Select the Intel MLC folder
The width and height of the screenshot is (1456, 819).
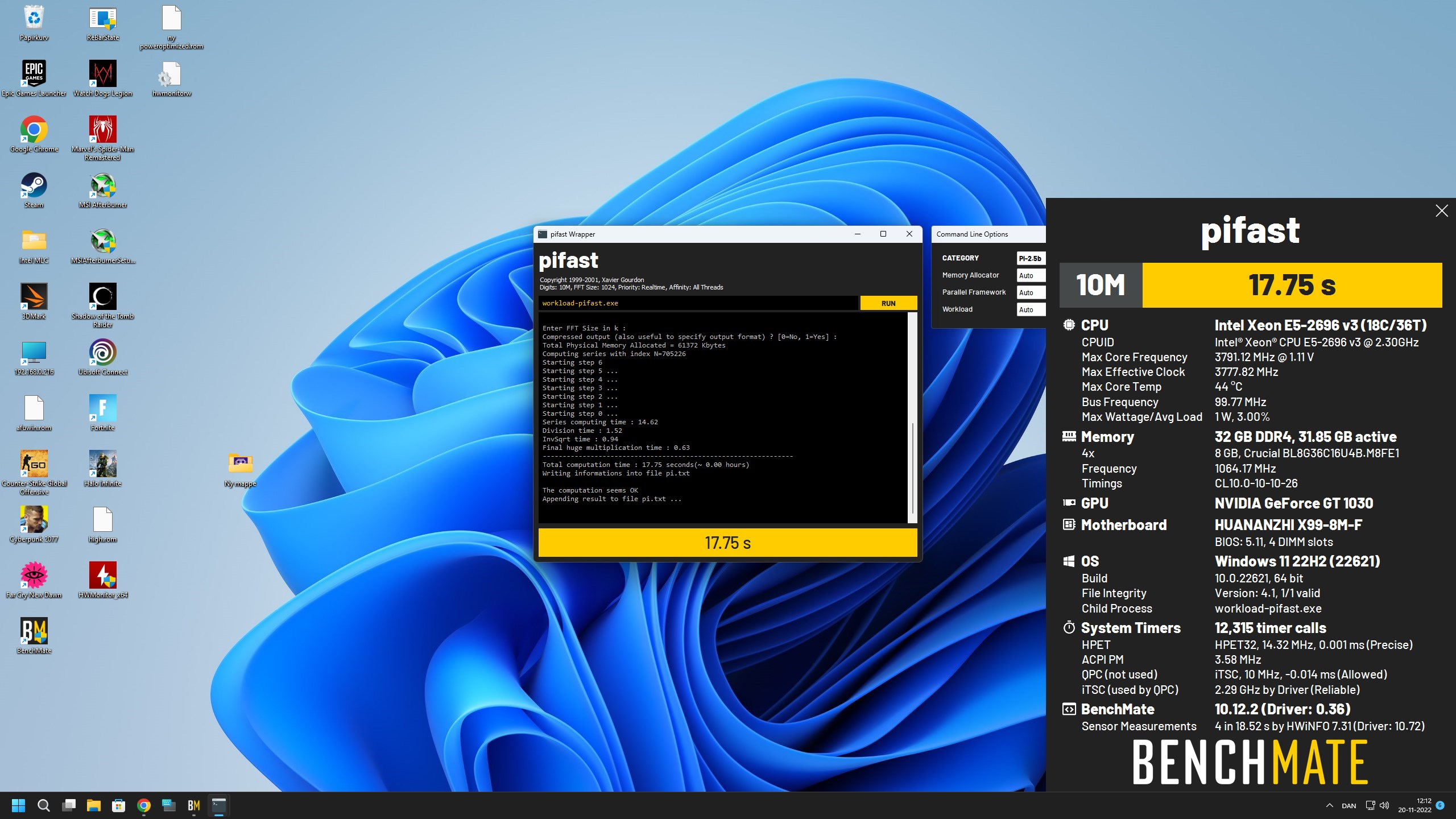34,246
